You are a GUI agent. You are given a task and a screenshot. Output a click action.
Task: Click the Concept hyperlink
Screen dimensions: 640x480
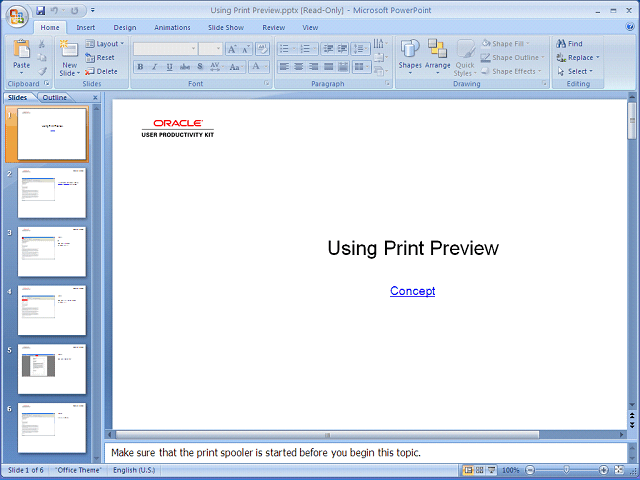click(413, 291)
